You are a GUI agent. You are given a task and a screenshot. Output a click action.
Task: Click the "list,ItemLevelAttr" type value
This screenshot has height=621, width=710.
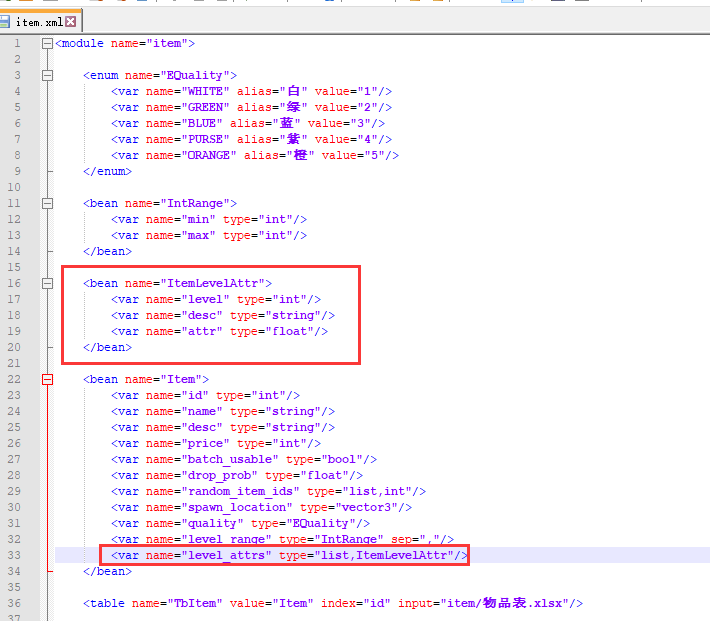point(386,555)
